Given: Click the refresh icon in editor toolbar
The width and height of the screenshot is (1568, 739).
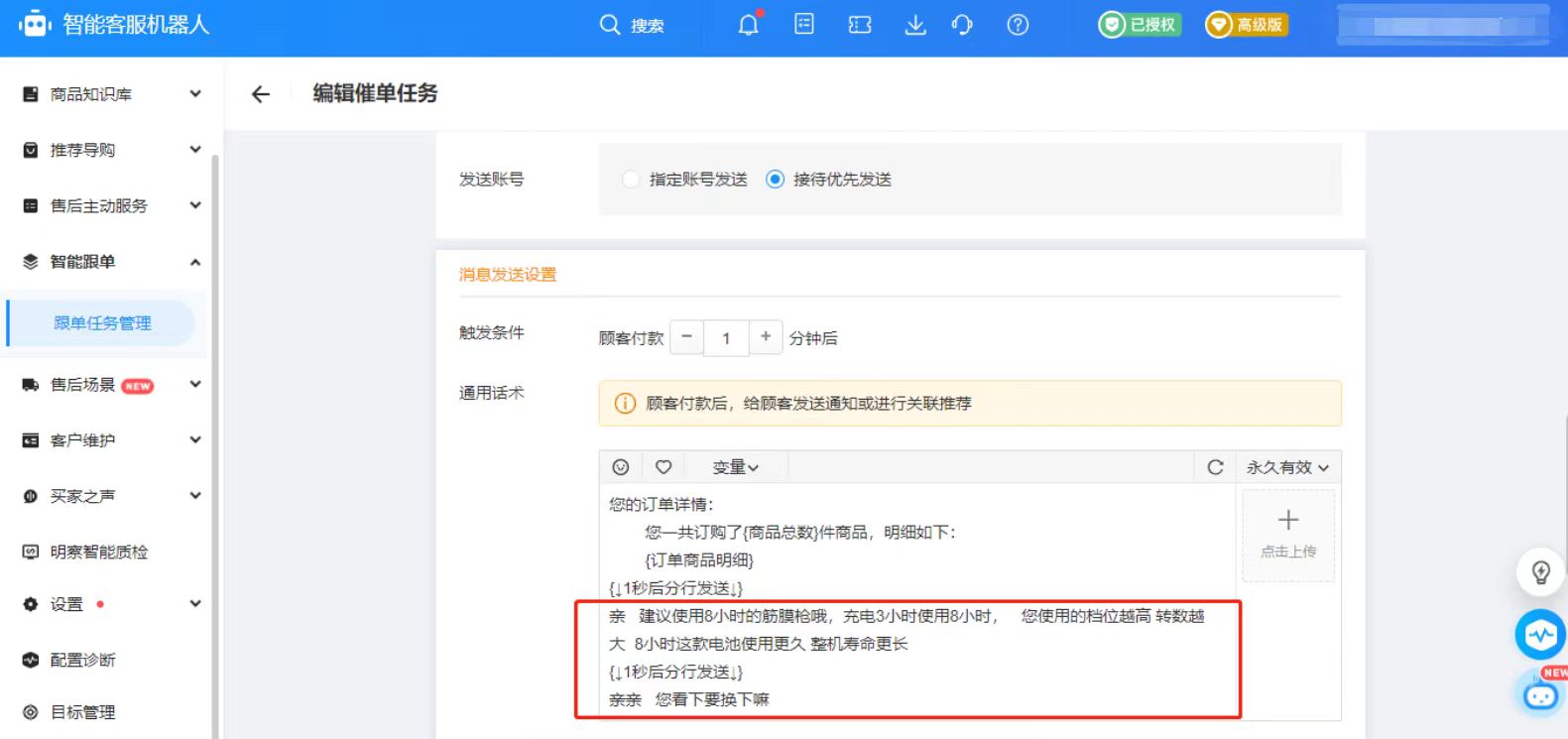Looking at the screenshot, I should pos(1215,467).
